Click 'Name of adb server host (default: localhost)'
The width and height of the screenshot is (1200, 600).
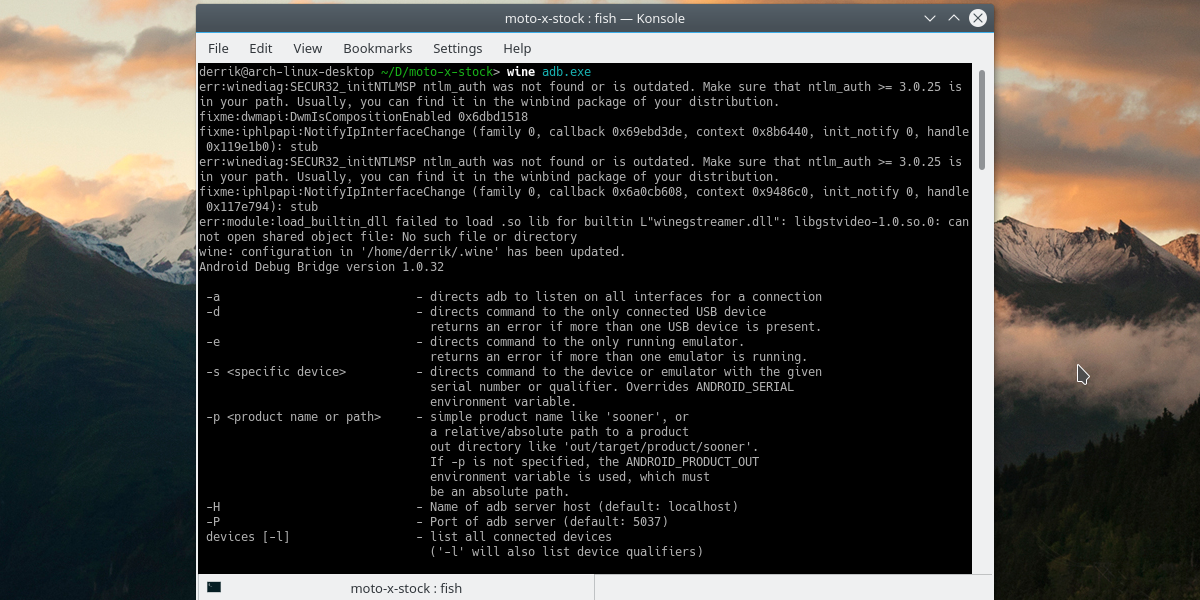click(x=584, y=507)
